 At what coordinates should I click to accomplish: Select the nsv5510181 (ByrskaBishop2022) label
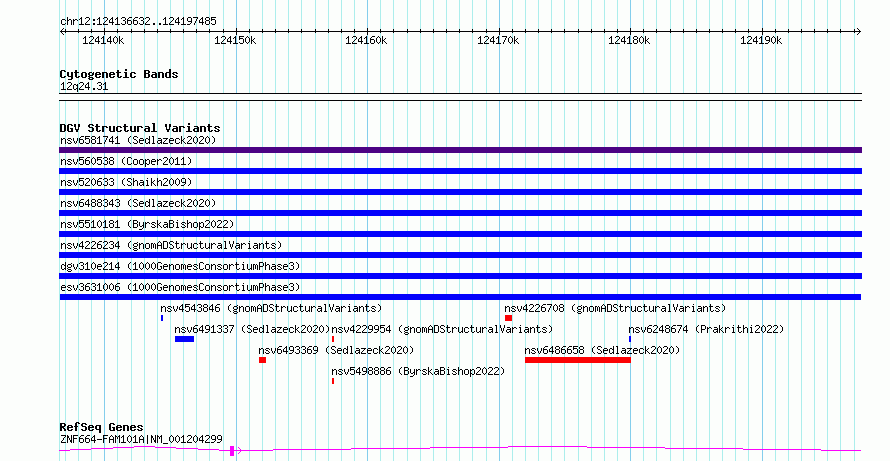(147, 224)
